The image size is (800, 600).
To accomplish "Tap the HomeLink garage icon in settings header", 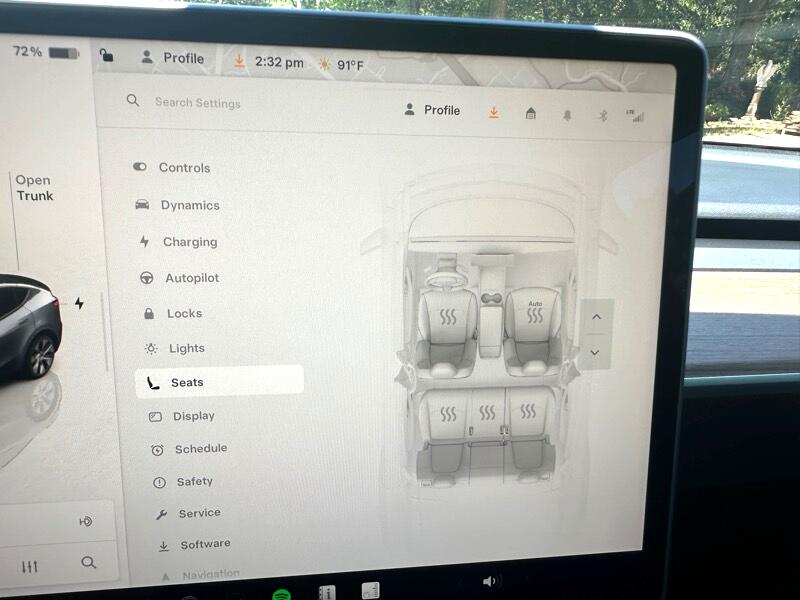I will coord(530,113).
